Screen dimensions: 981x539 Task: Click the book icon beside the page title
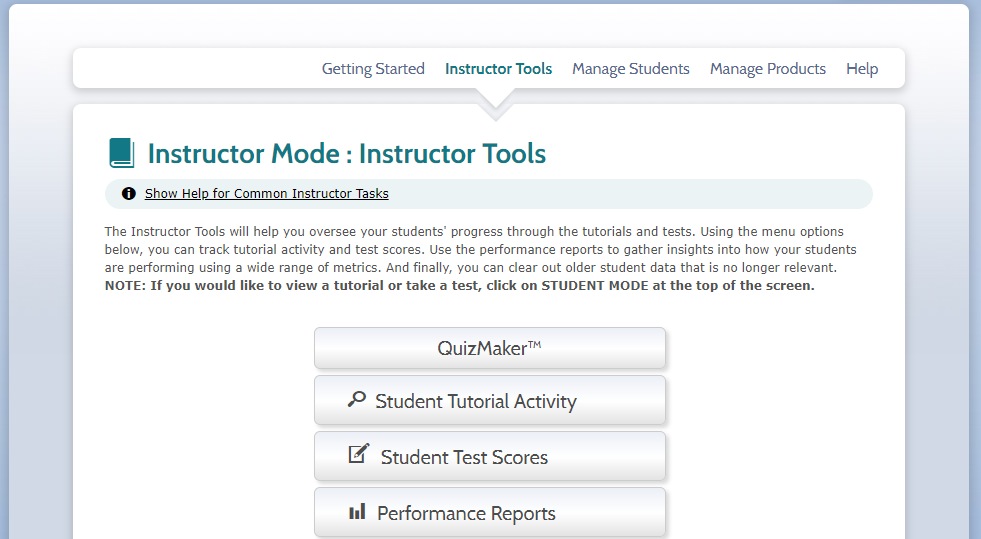tap(121, 154)
